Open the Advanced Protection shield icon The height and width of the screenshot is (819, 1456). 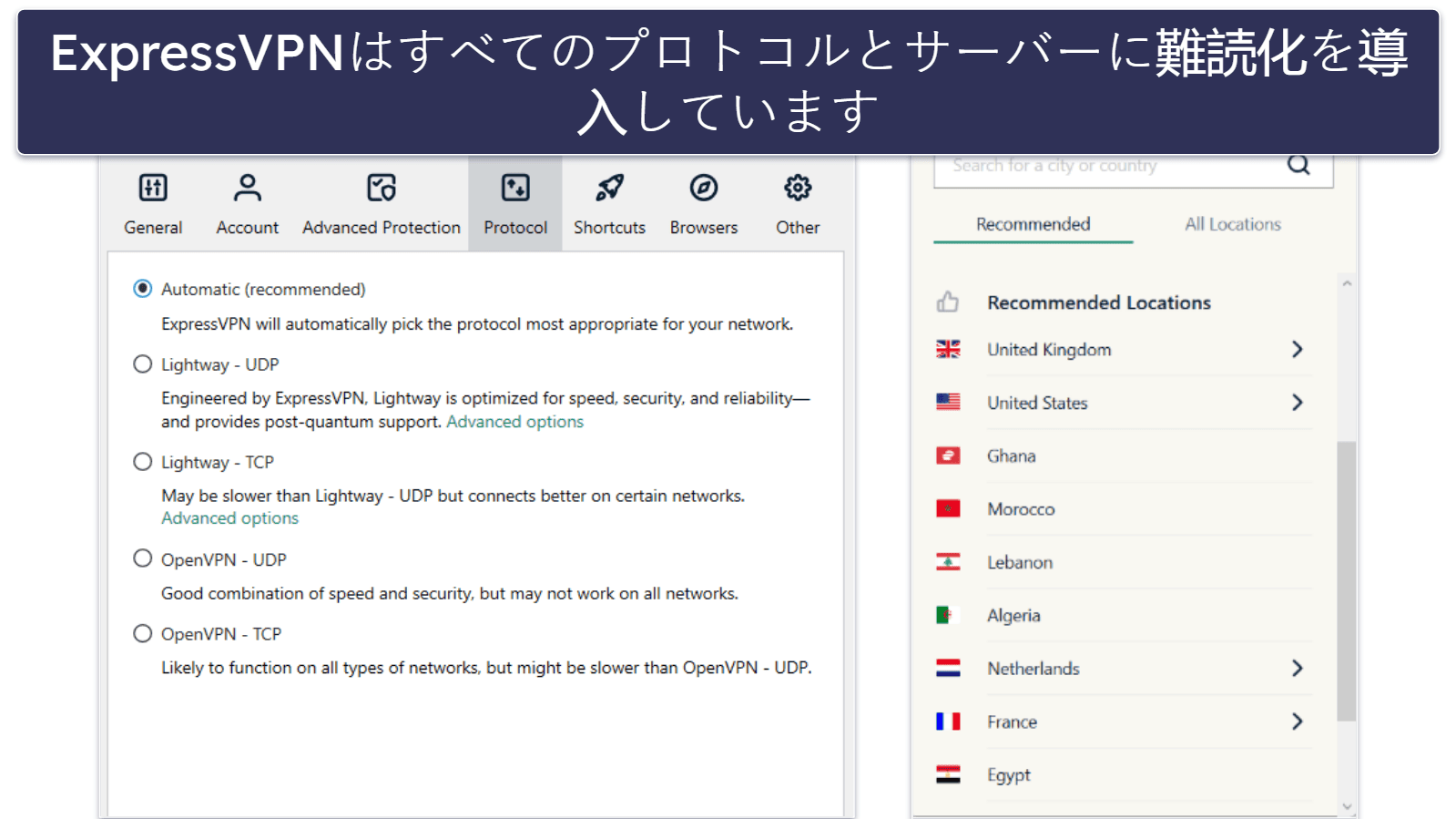pyautogui.click(x=382, y=188)
